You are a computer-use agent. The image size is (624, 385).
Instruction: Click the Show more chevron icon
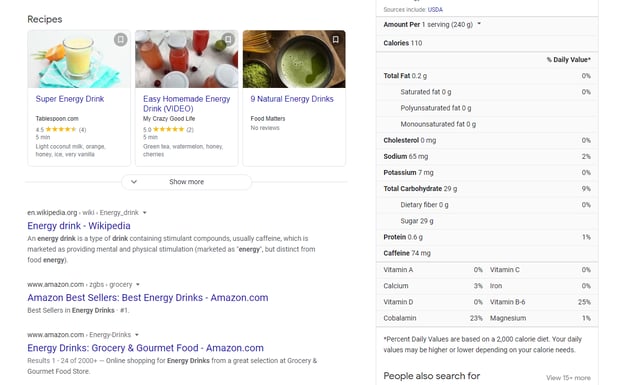(x=134, y=182)
